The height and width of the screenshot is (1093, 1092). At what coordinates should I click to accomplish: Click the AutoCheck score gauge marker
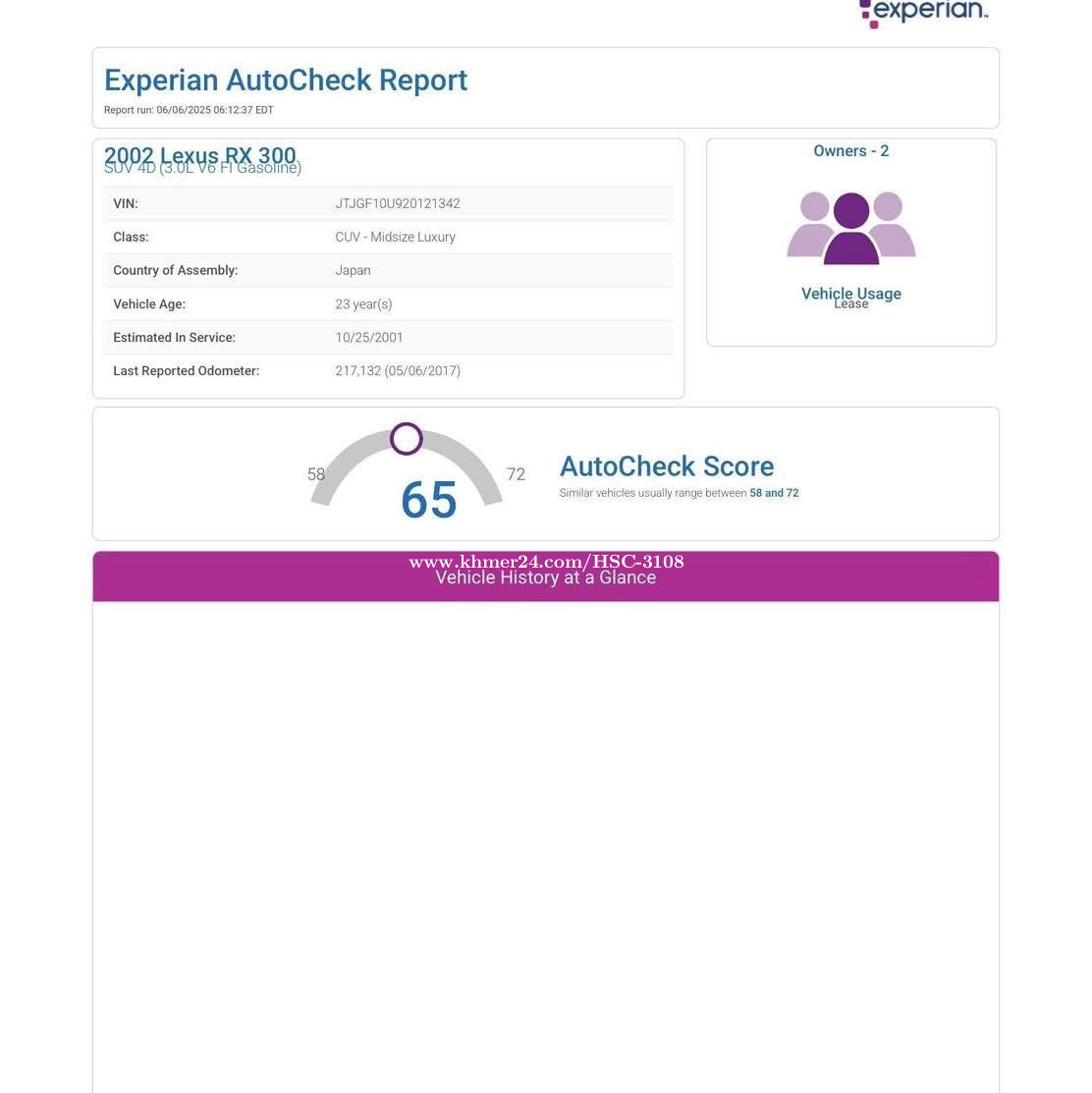tap(407, 438)
